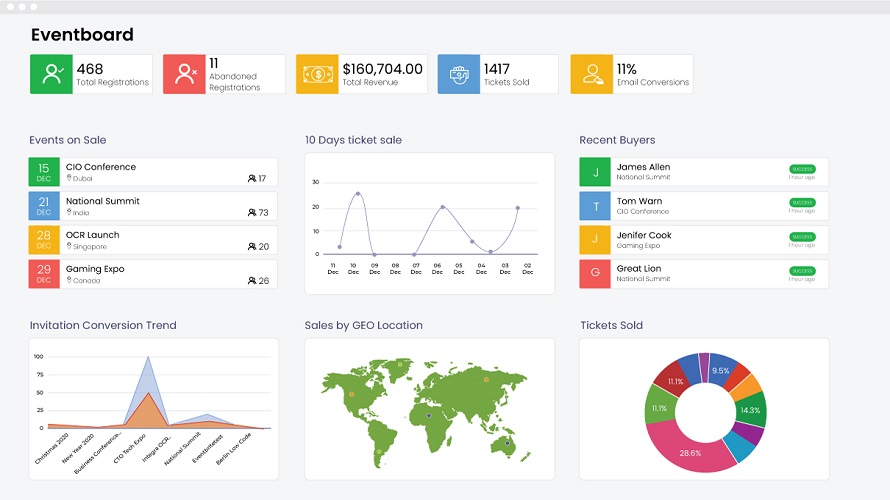Click the red Abandoned Registrations icon
Screen dimensions: 890x500
tap(184, 74)
